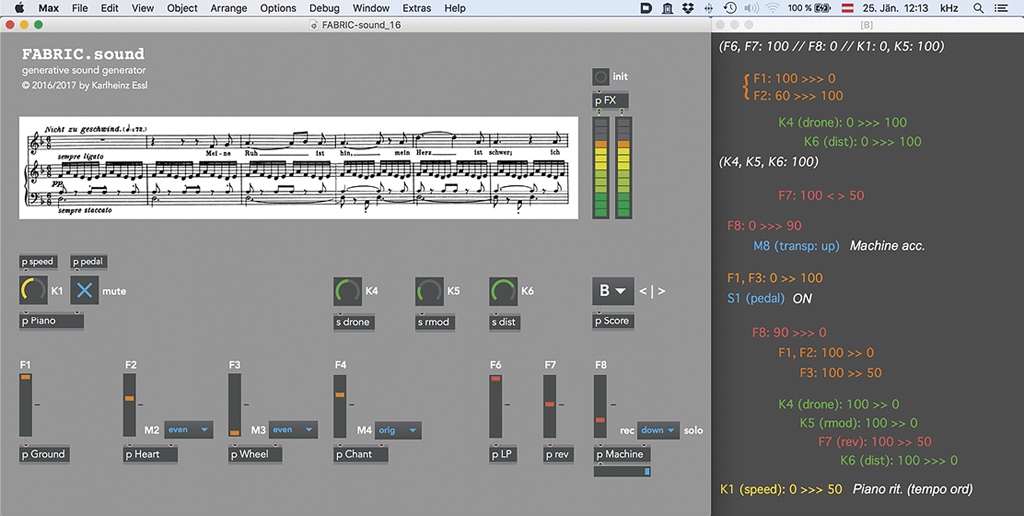Click the F4 Chant fader
Screen dimensions: 1024x516
340,405
